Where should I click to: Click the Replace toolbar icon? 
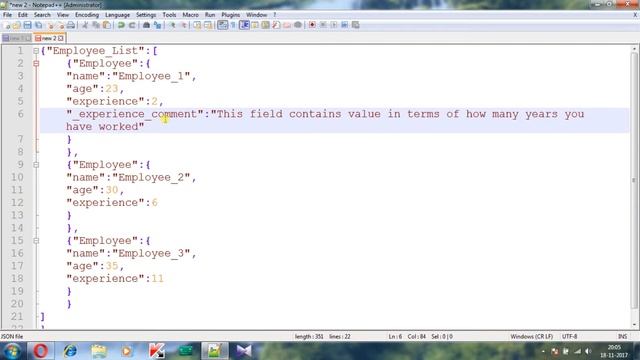click(157, 25)
